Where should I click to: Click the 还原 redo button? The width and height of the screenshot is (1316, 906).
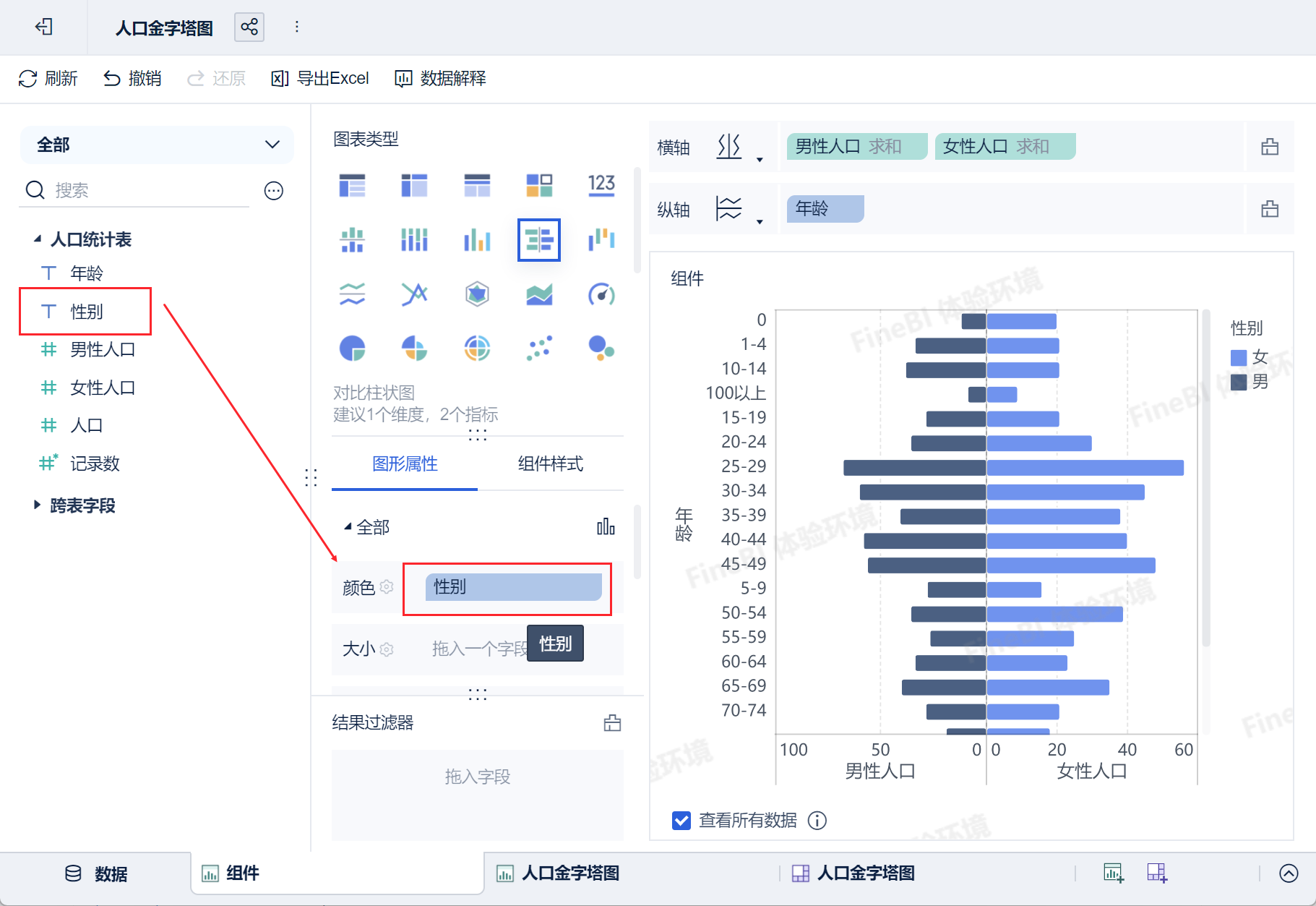tap(217, 78)
